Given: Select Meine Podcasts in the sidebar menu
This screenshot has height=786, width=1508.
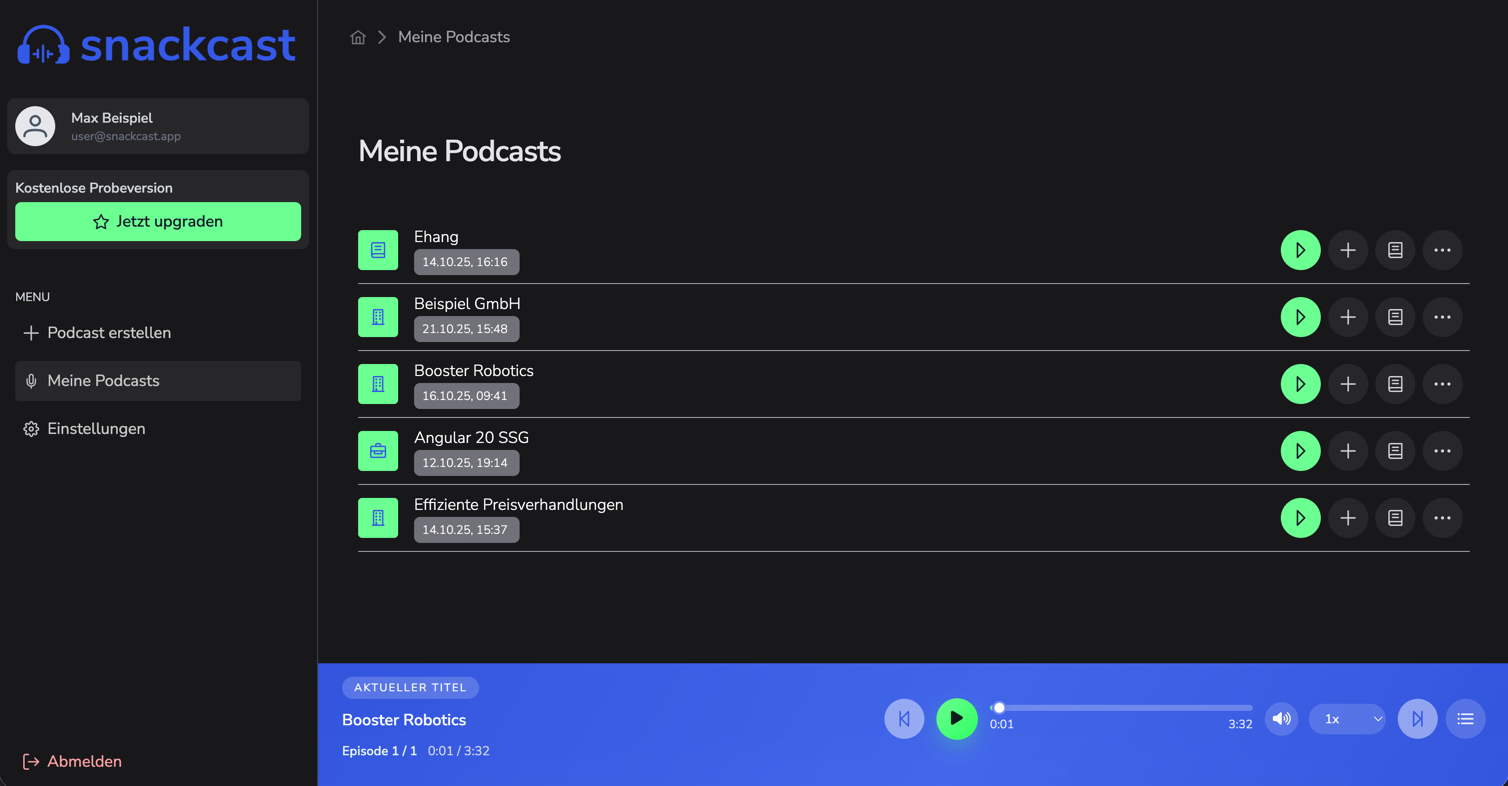Looking at the screenshot, I should [x=103, y=380].
